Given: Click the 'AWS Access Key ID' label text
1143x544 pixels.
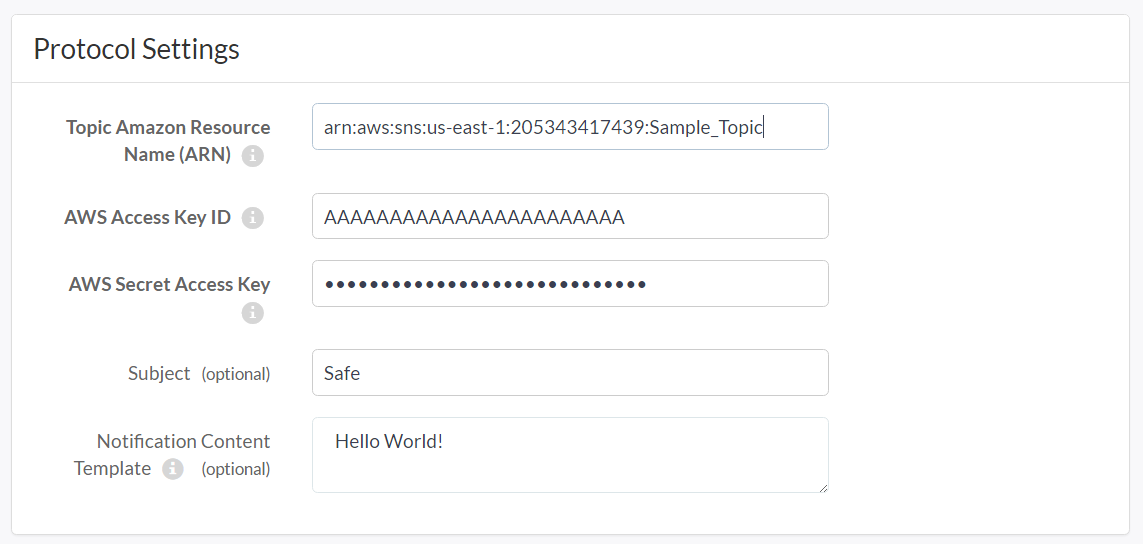Looking at the screenshot, I should [x=147, y=217].
